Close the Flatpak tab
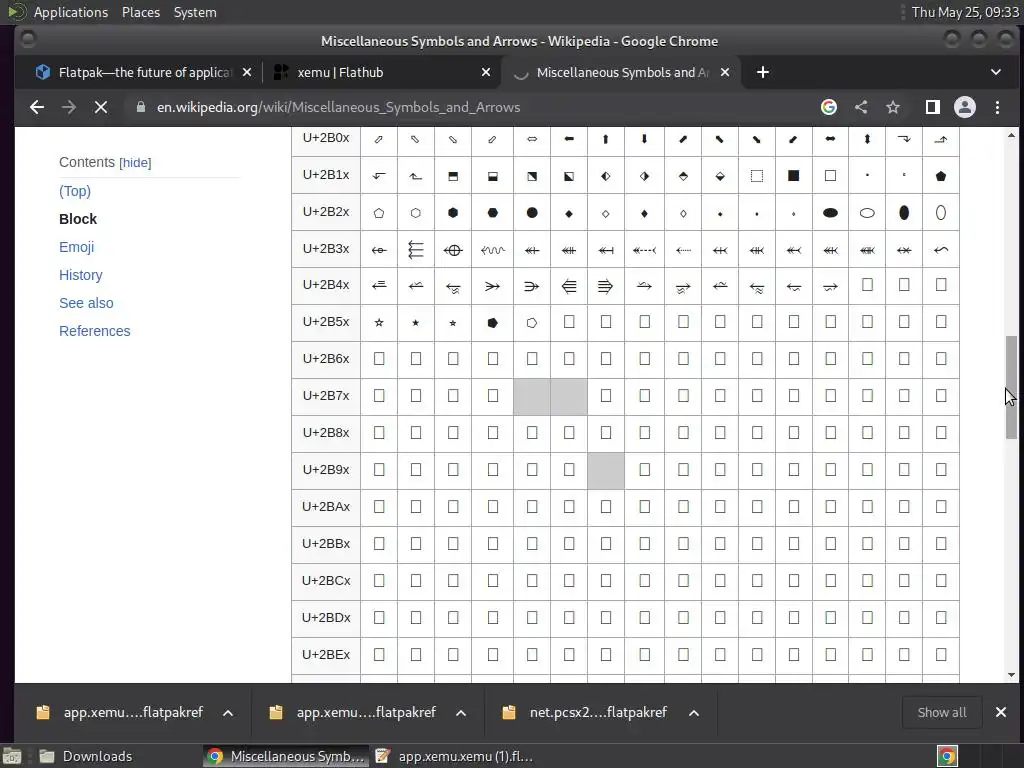This screenshot has height=768, width=1024. click(247, 72)
